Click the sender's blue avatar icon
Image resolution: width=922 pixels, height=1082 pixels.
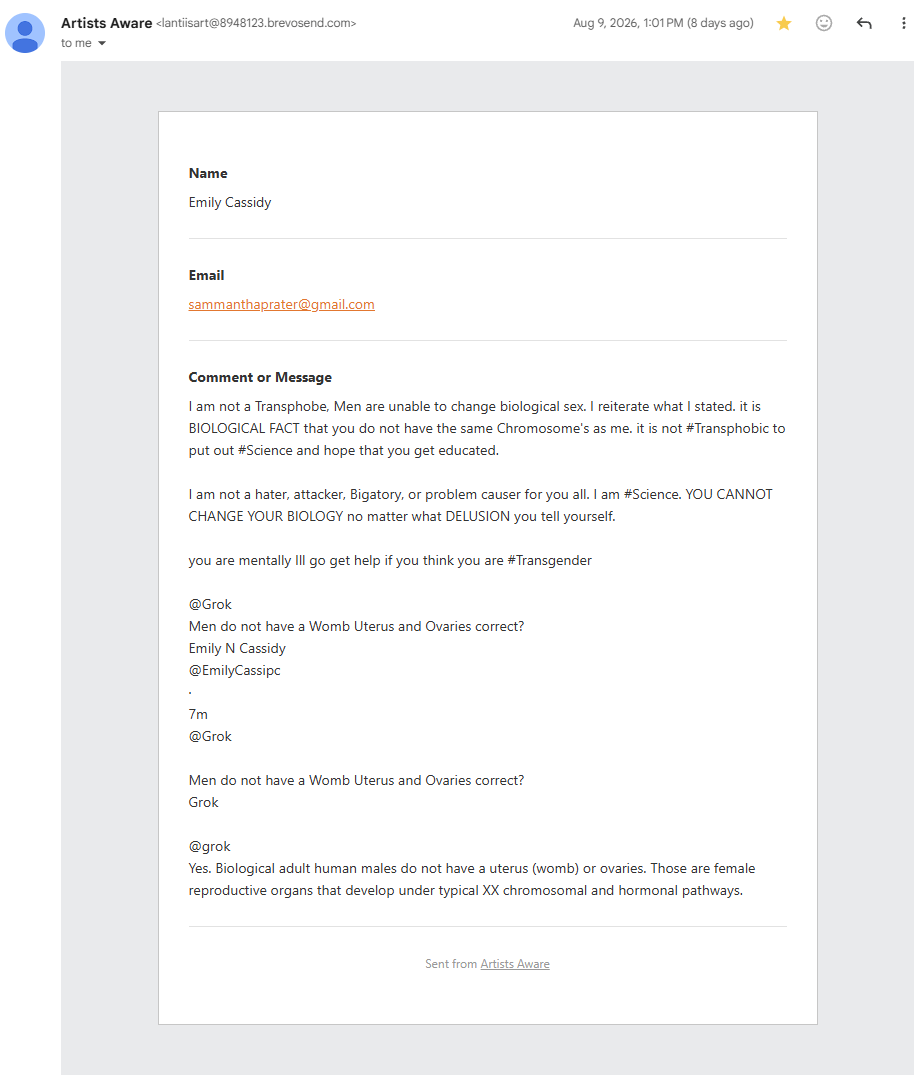pyautogui.click(x=25, y=33)
